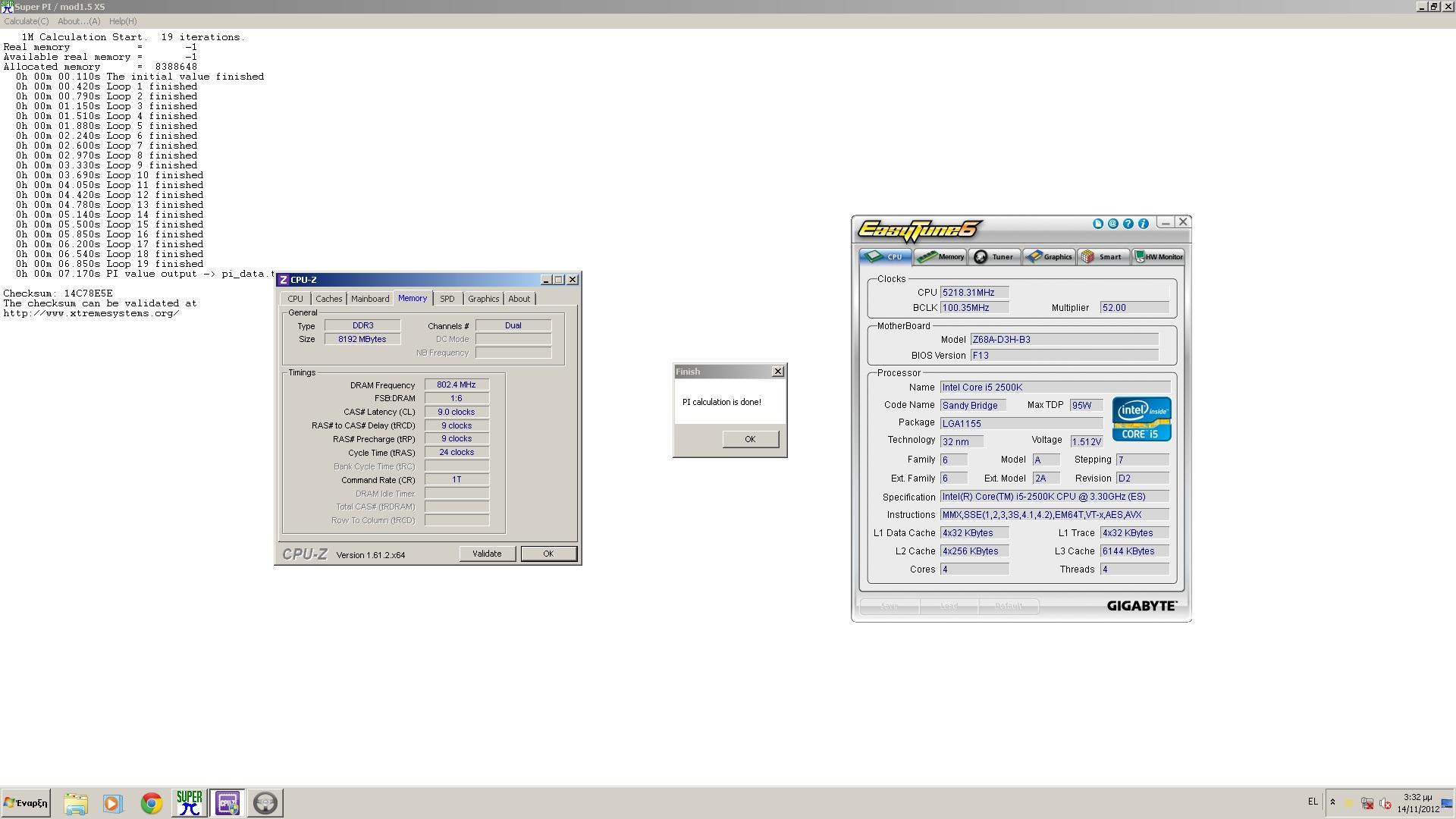
Task: Click the Validate button in CPU-Z
Action: (x=487, y=554)
